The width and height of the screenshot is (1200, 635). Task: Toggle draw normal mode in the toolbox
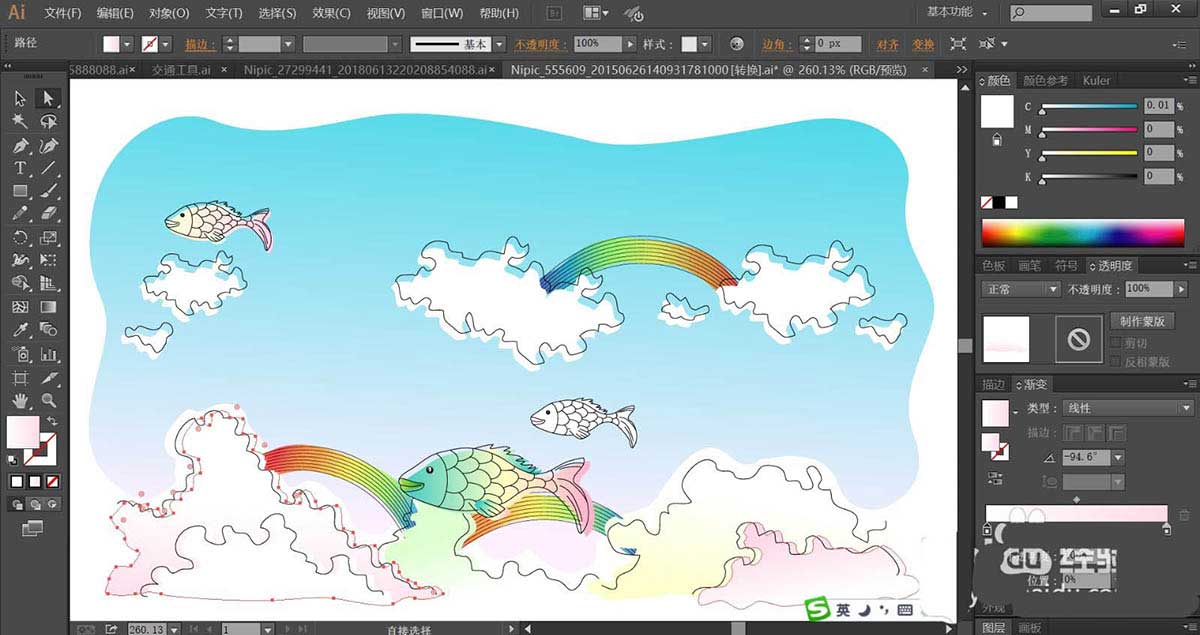pos(17,505)
